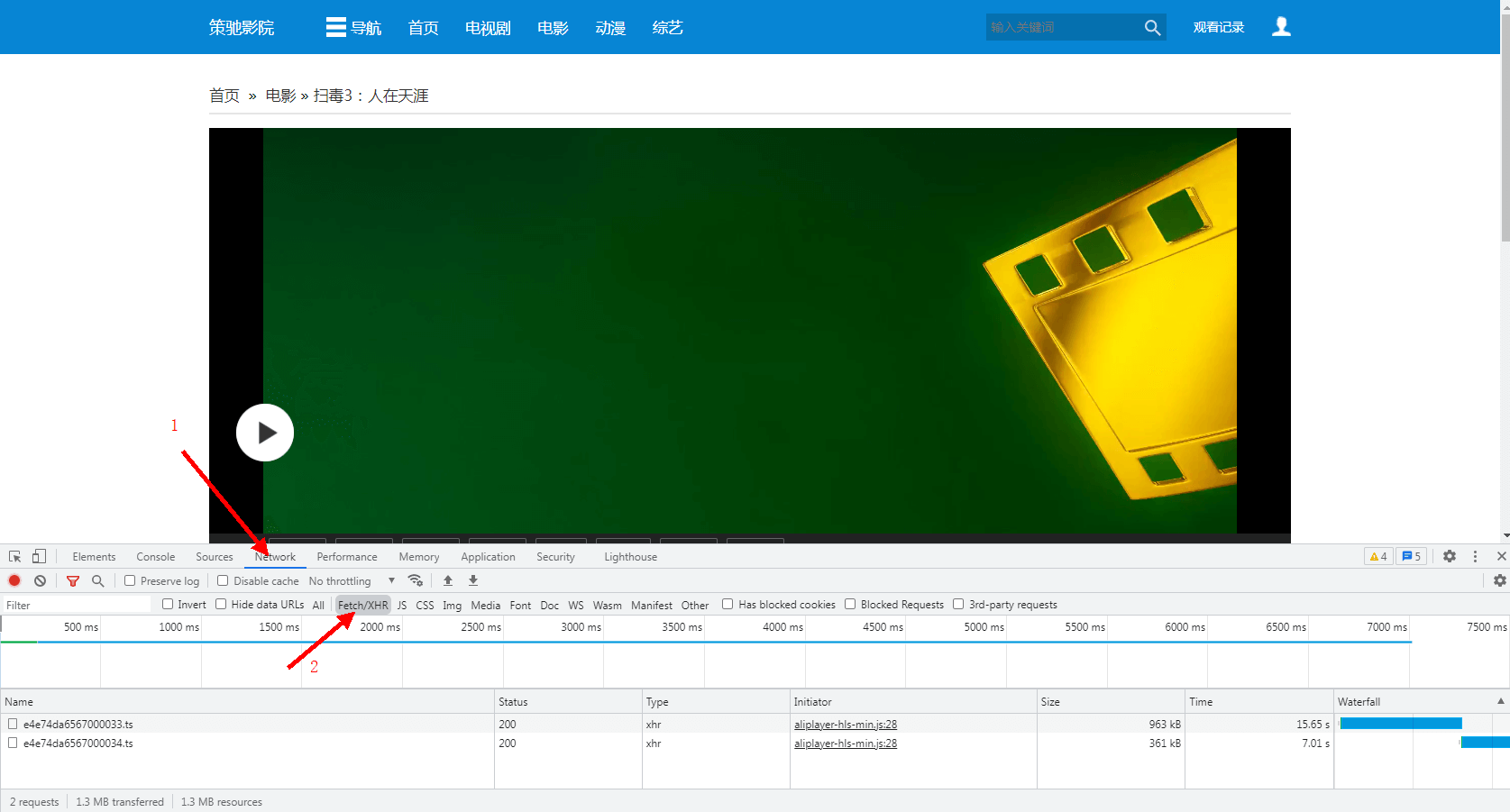Viewport: 1510px width, 812px height.
Task: Toggle the device toolbar icon
Action: pyautogui.click(x=39, y=557)
